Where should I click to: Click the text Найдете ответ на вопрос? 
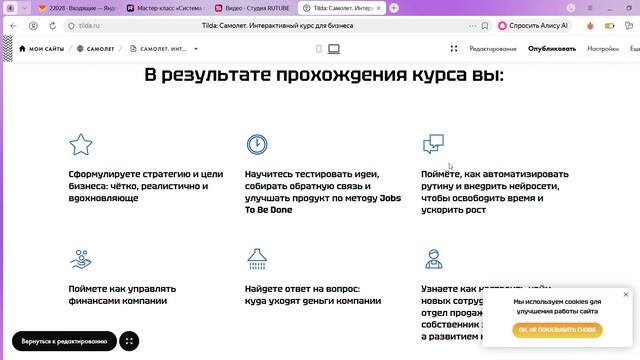[313, 295]
